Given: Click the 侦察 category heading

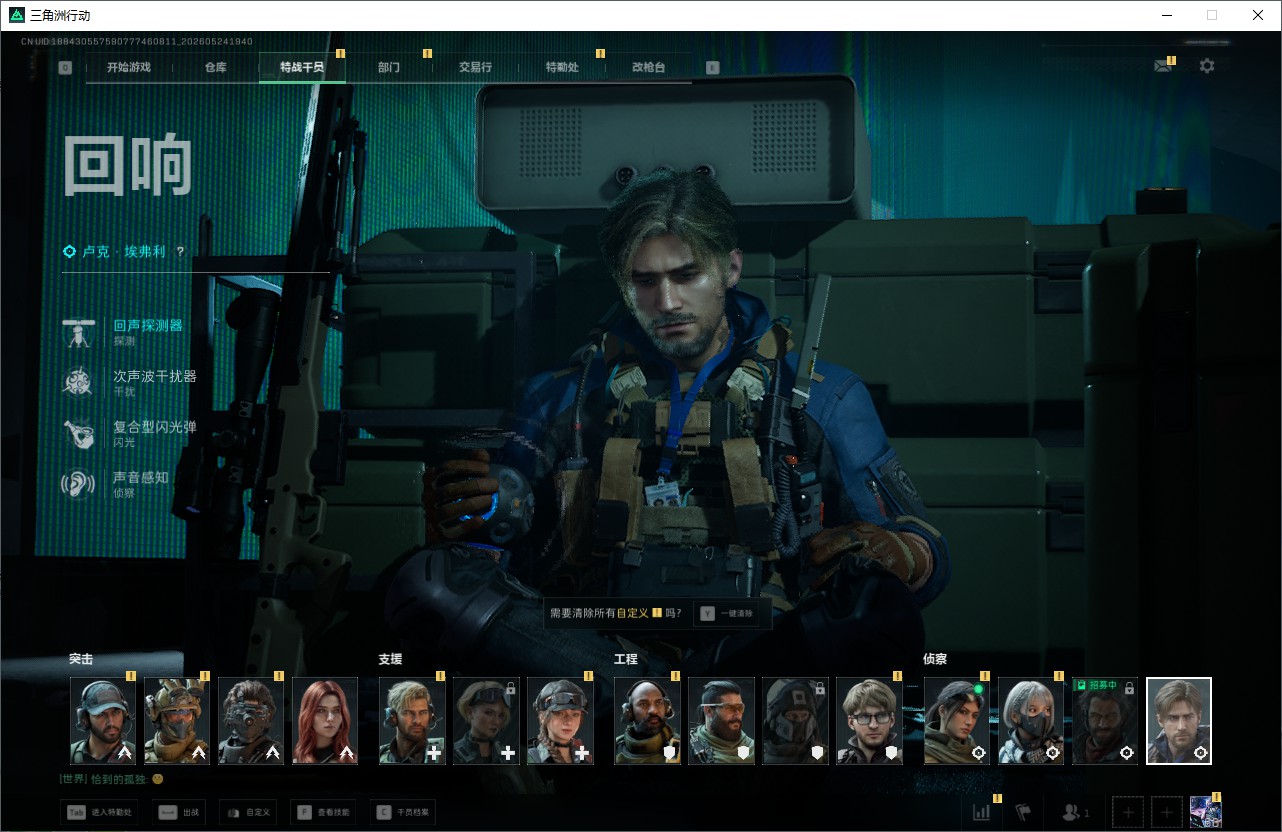Looking at the screenshot, I should click(935, 660).
